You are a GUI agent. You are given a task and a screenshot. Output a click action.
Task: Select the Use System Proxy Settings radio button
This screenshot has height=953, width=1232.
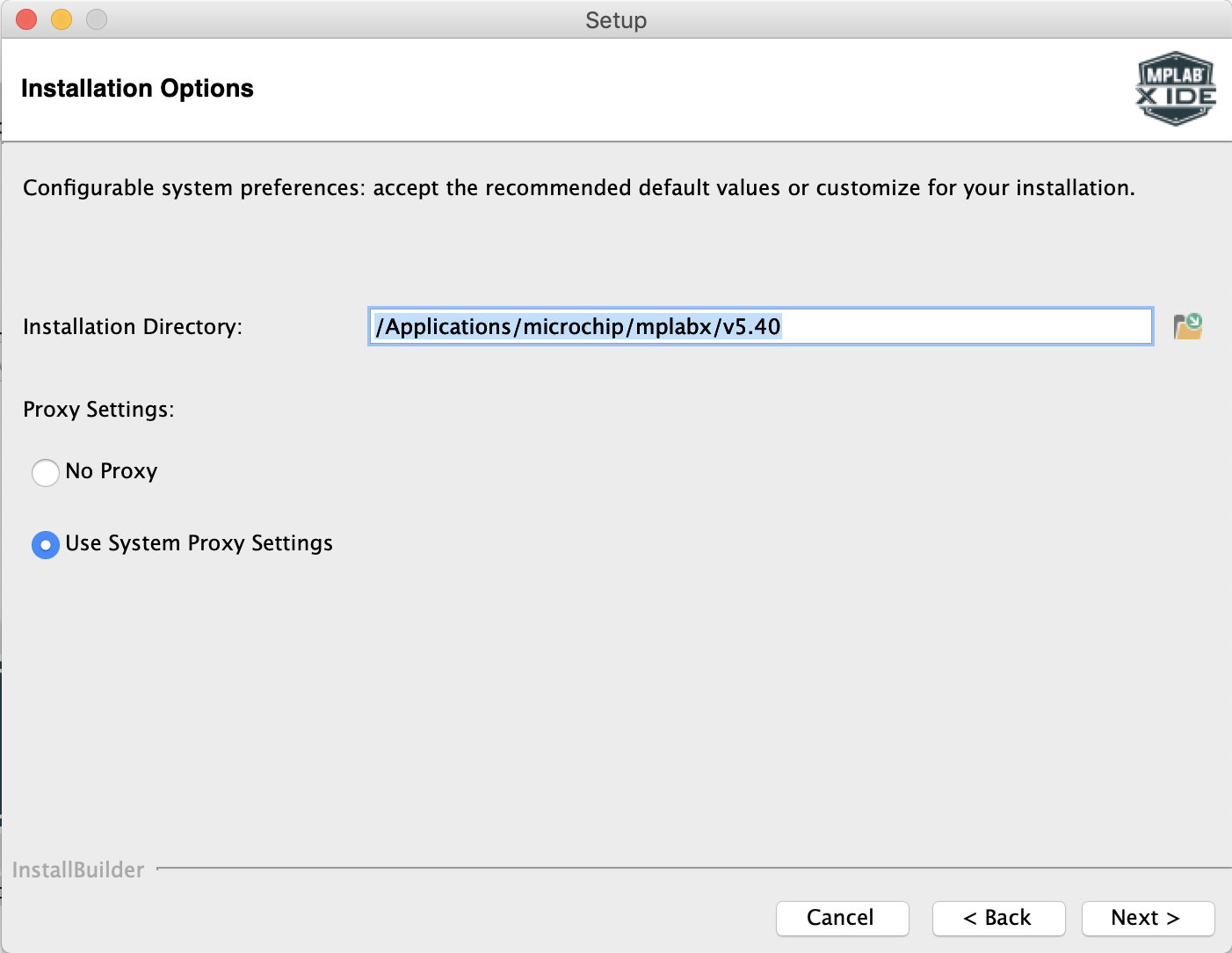[x=46, y=545]
